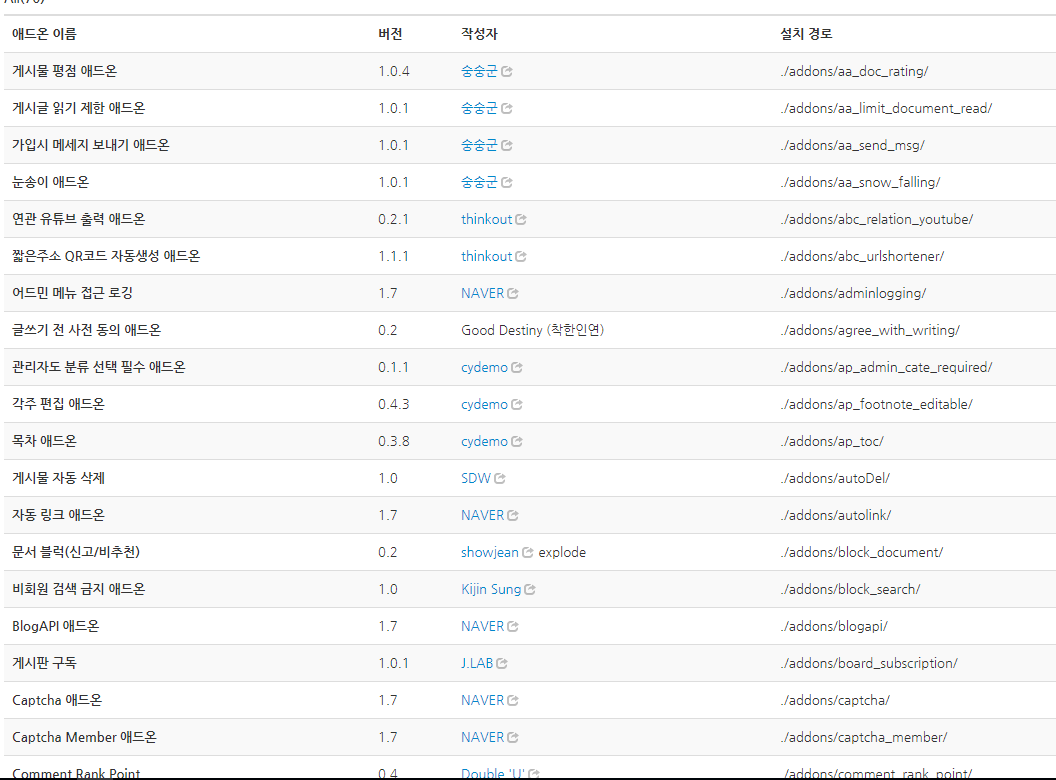Click external-link icon beside NAVER in Captcha Member row

(513, 738)
